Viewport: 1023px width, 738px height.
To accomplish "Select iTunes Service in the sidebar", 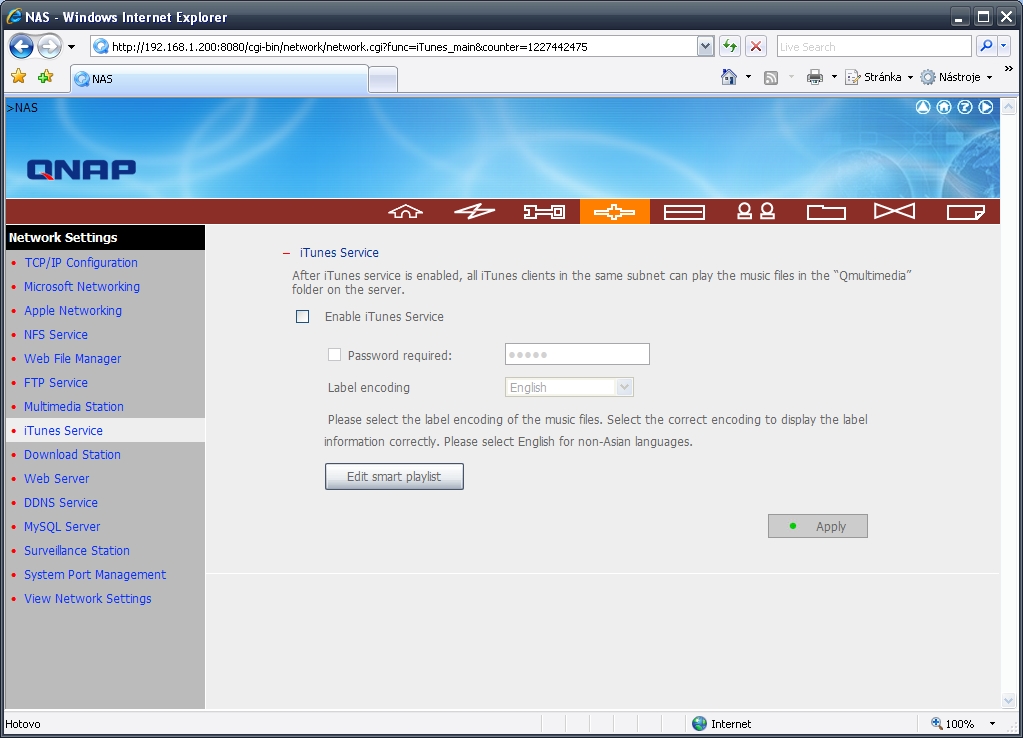I will point(63,431).
